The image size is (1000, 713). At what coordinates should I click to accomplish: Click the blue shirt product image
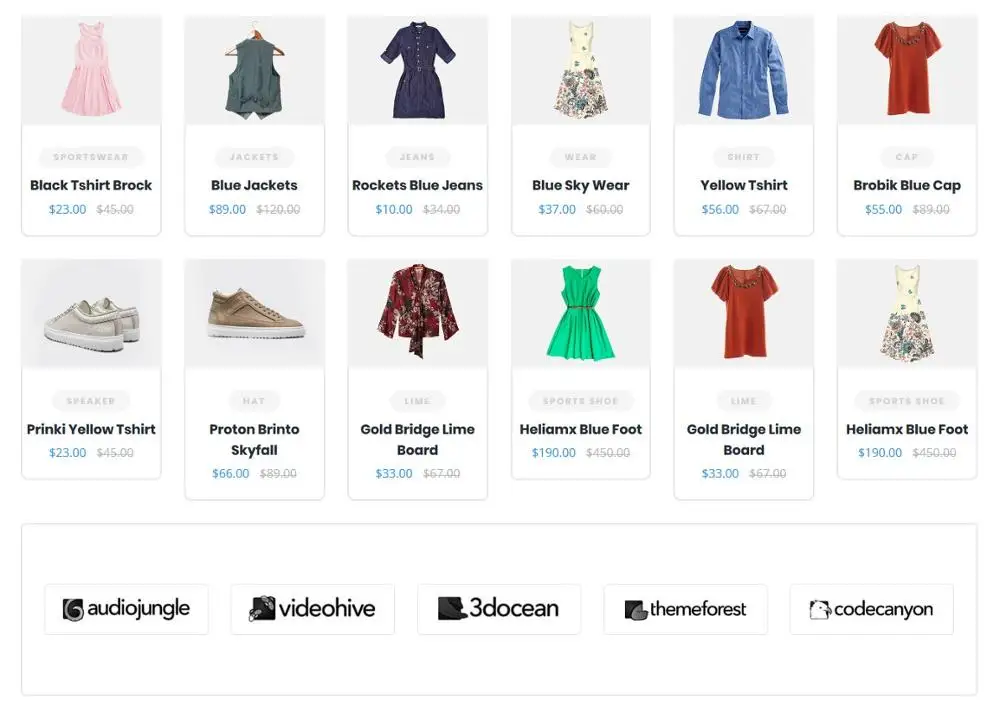pos(743,68)
